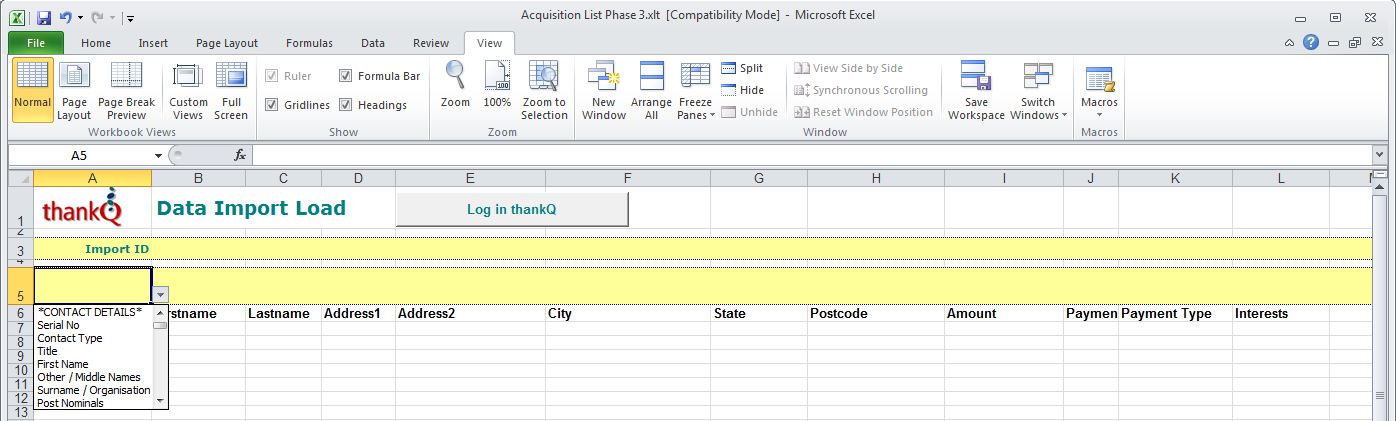Minimize the ribbon with the caret icon
Viewport: 1396px width, 421px height.
tap(1290, 43)
